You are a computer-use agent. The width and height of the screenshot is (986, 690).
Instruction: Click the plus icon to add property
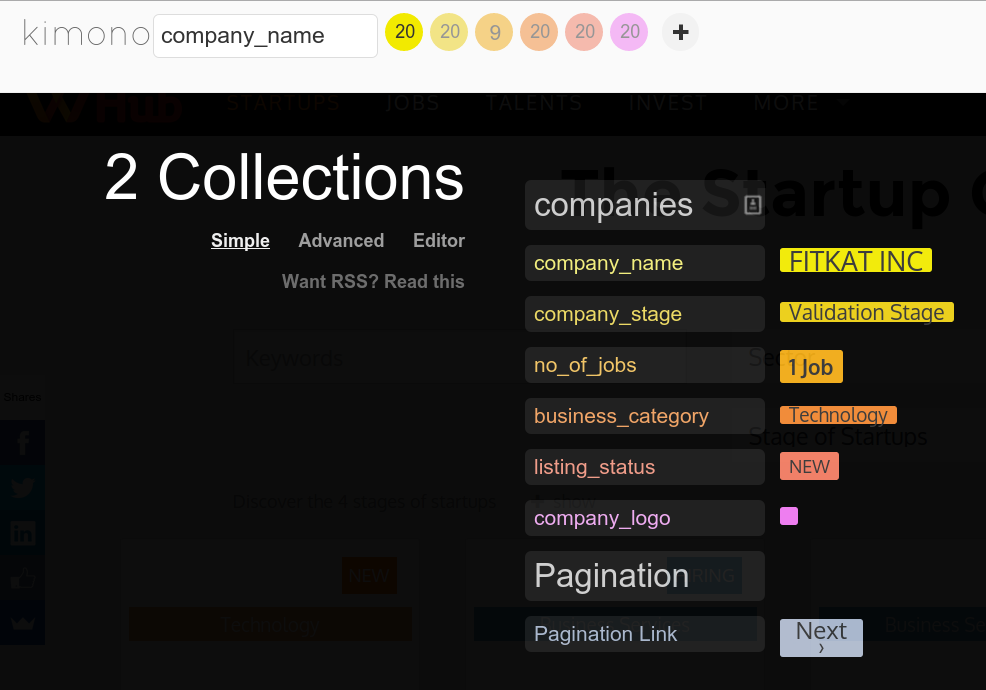pos(680,32)
